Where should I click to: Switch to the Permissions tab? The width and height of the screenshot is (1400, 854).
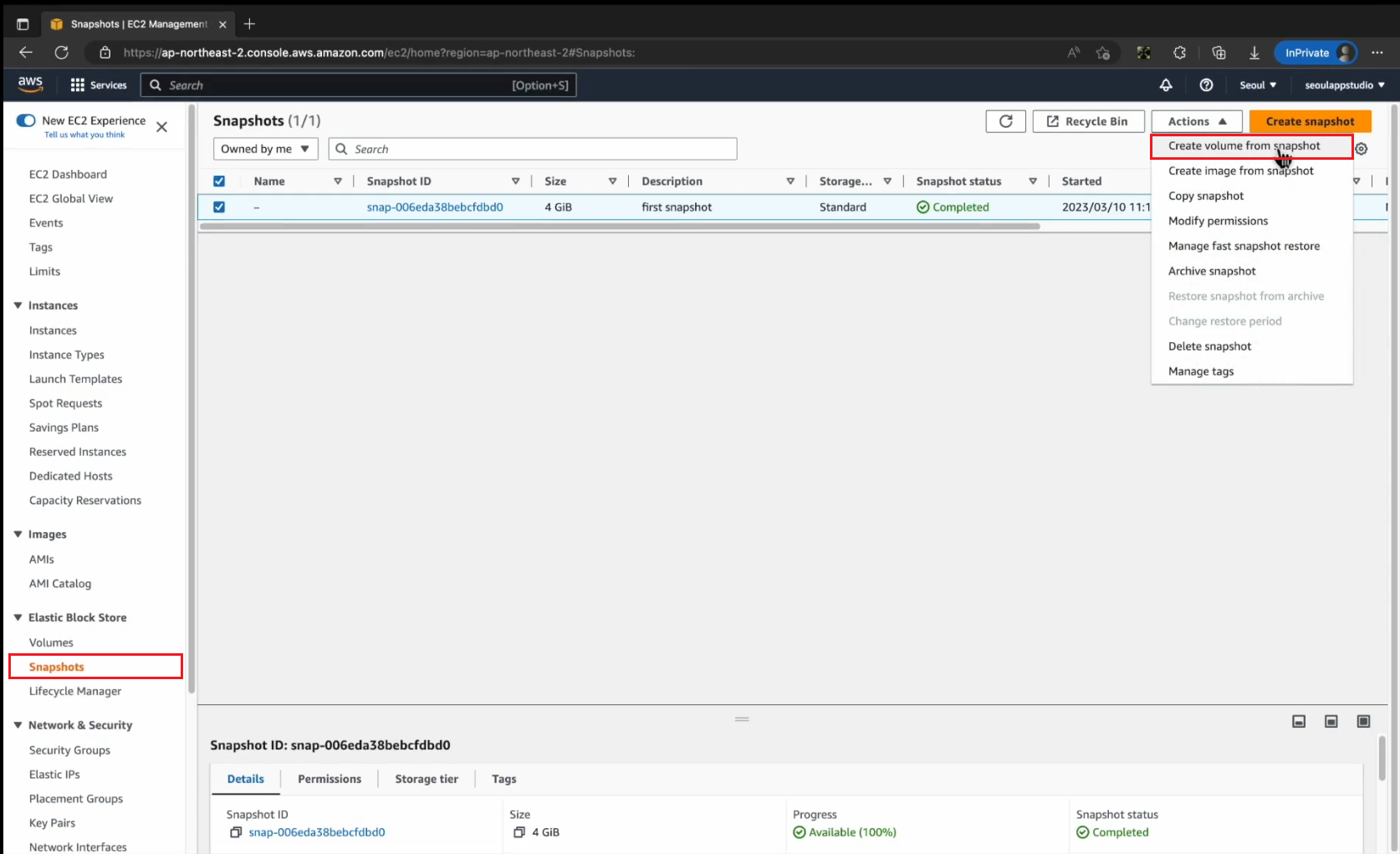click(330, 779)
